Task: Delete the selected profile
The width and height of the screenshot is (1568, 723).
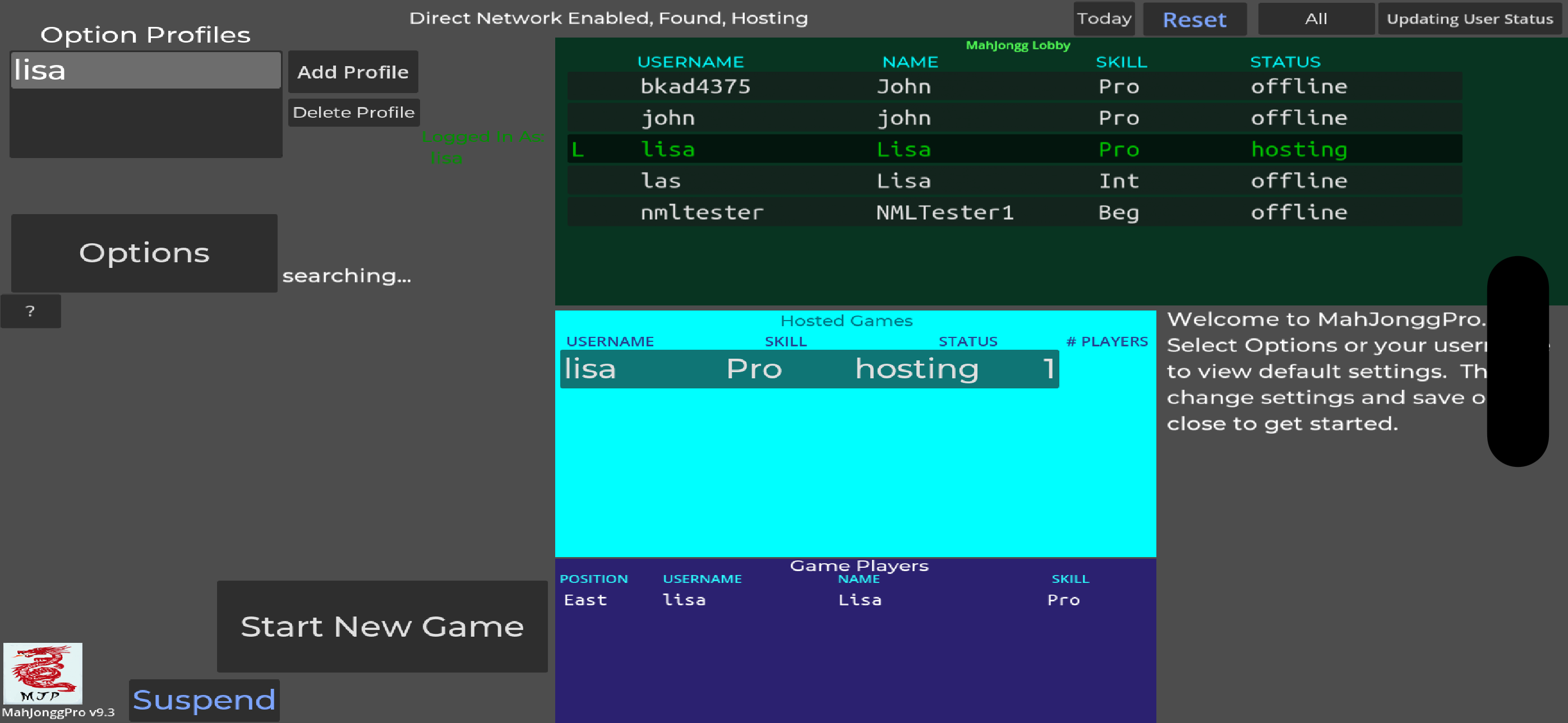Action: click(354, 113)
